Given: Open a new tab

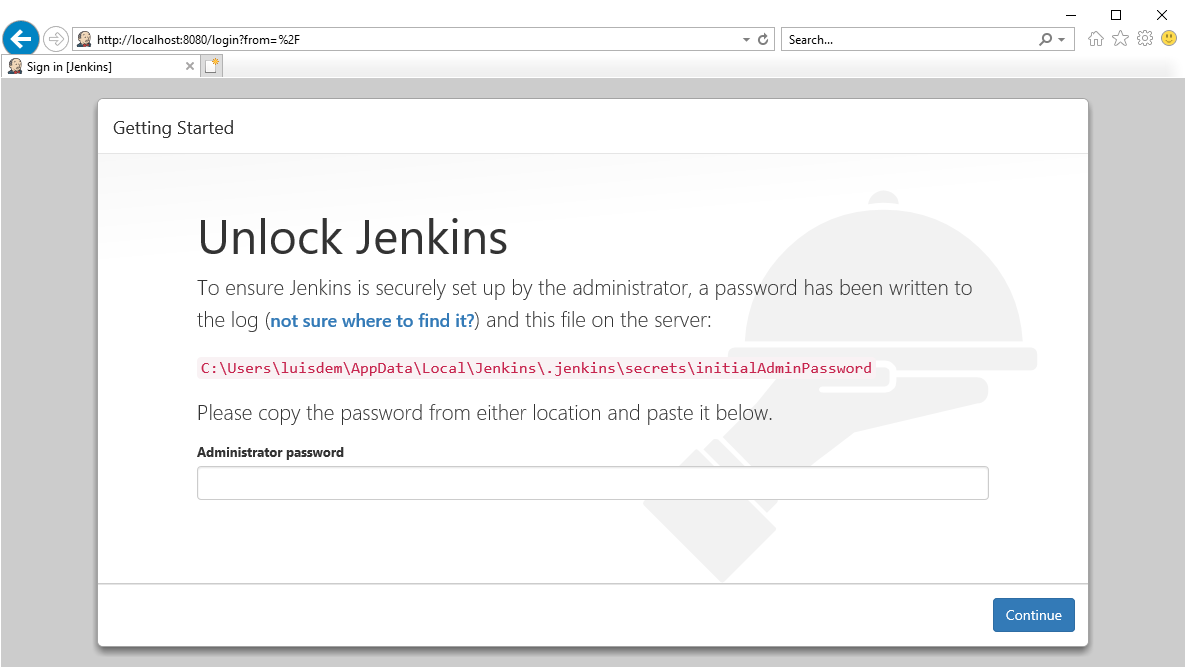Looking at the screenshot, I should 212,67.
